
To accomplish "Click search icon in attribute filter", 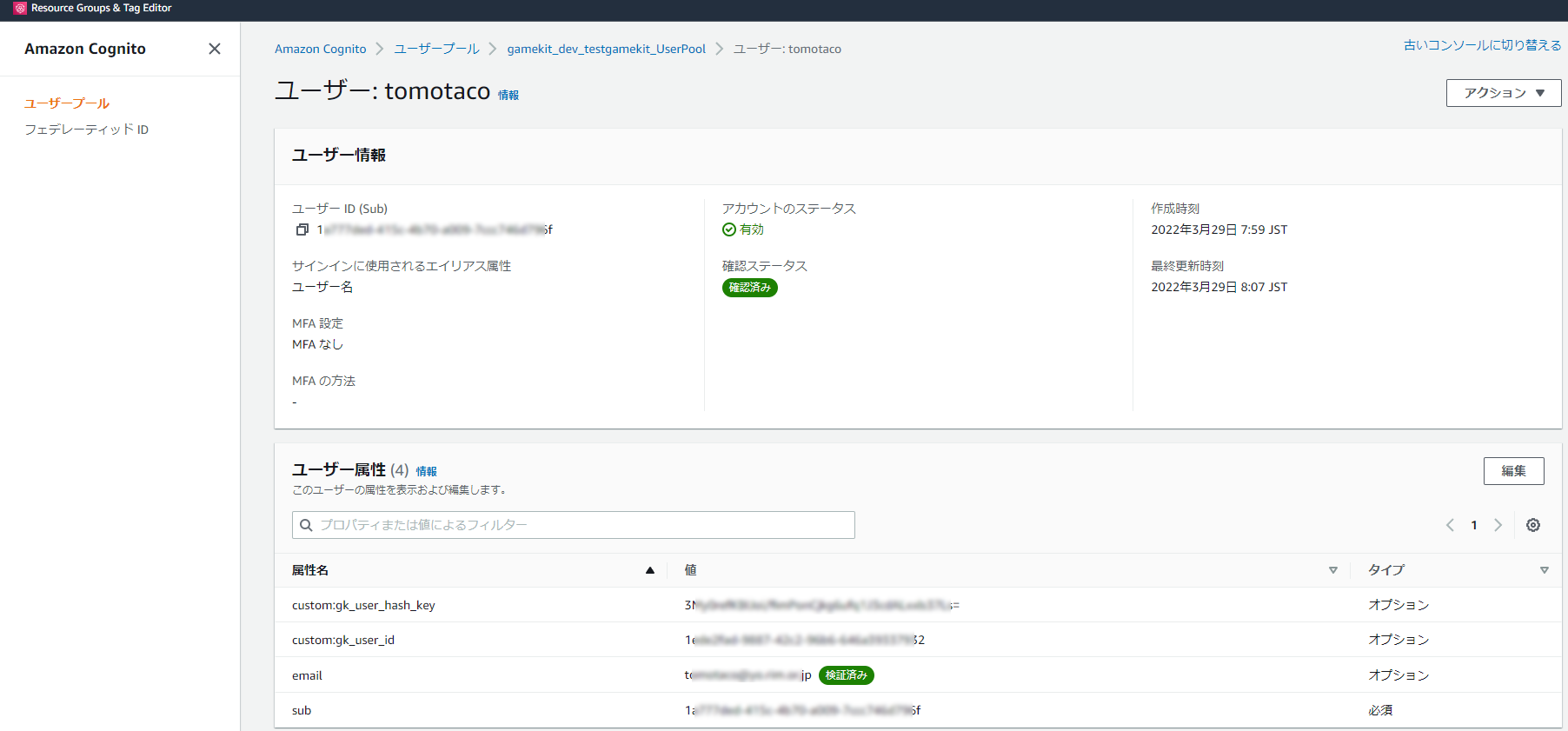I will [x=307, y=525].
